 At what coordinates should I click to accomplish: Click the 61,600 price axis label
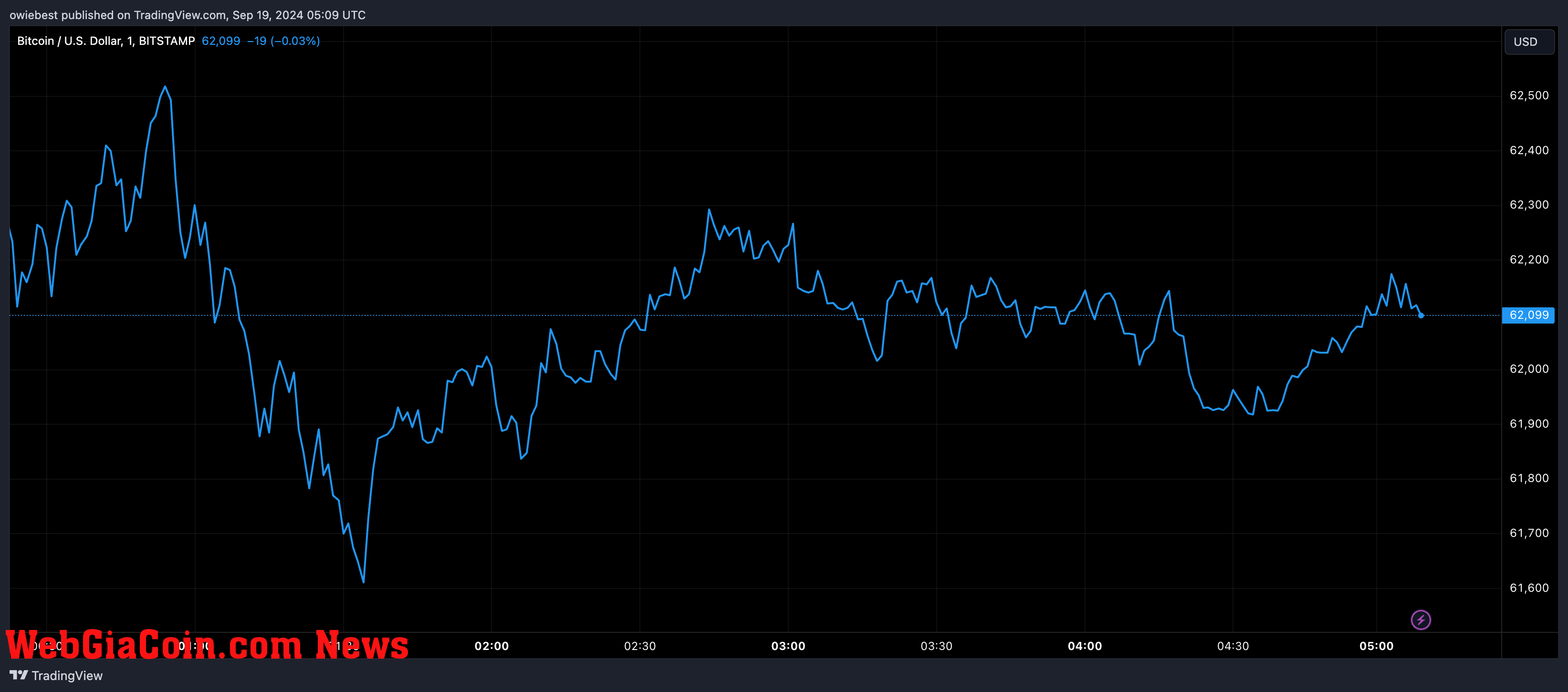[1529, 588]
